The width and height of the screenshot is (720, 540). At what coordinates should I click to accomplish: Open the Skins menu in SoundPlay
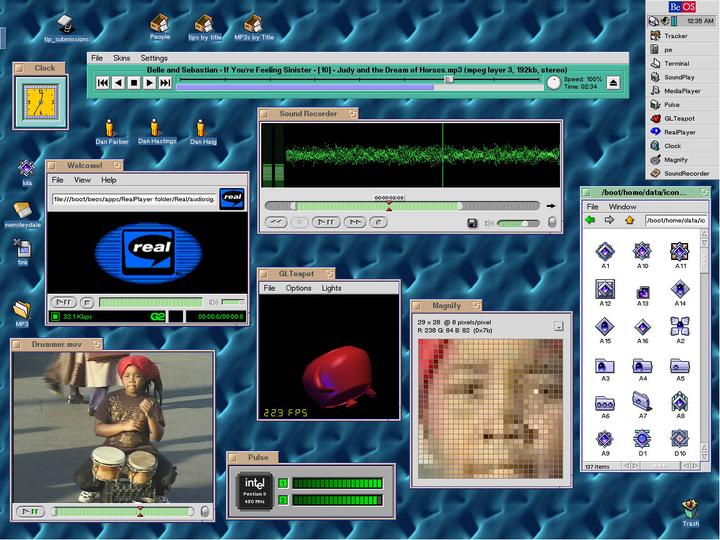tap(121, 58)
